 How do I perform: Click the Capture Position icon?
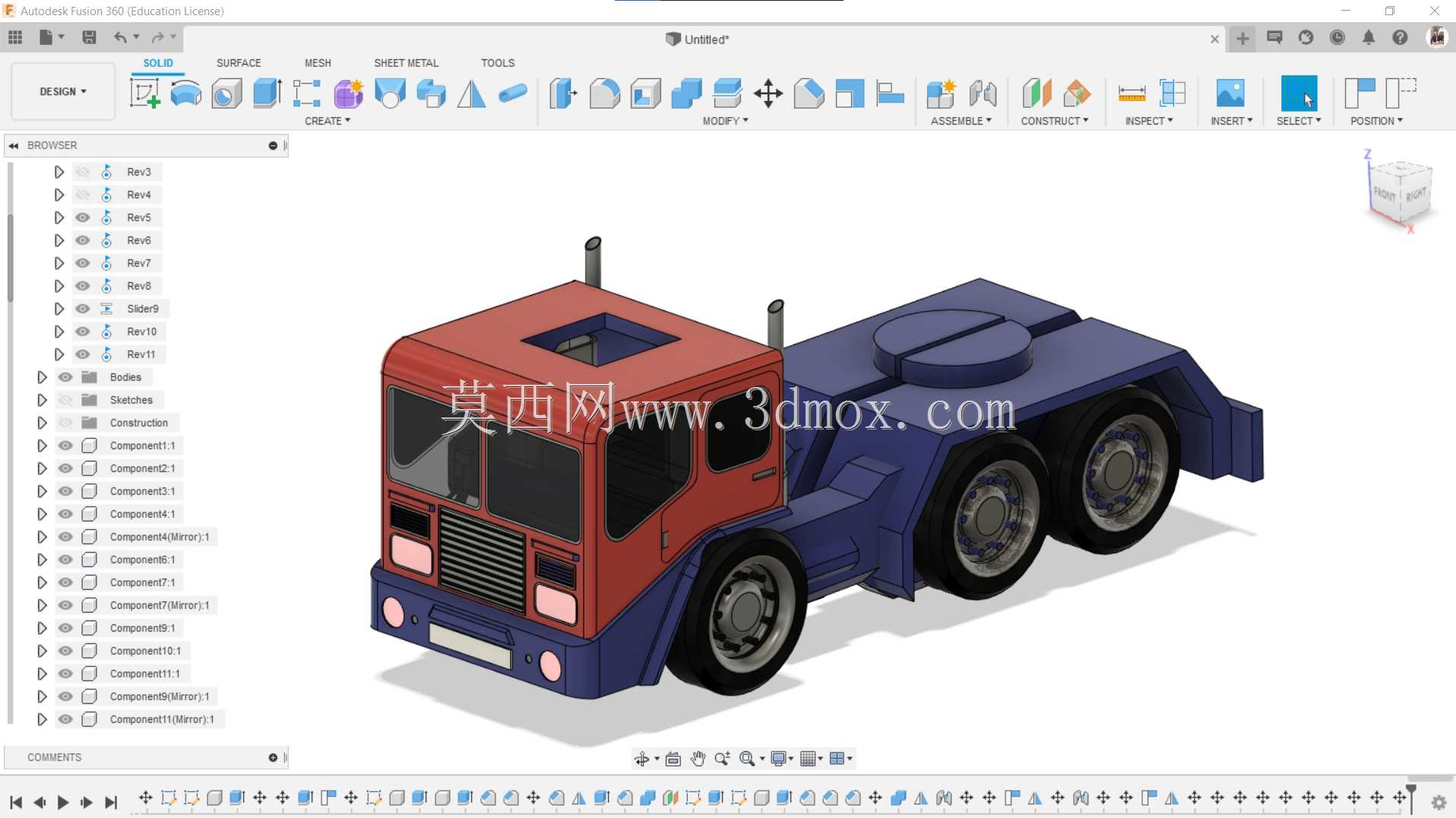pyautogui.click(x=1359, y=94)
